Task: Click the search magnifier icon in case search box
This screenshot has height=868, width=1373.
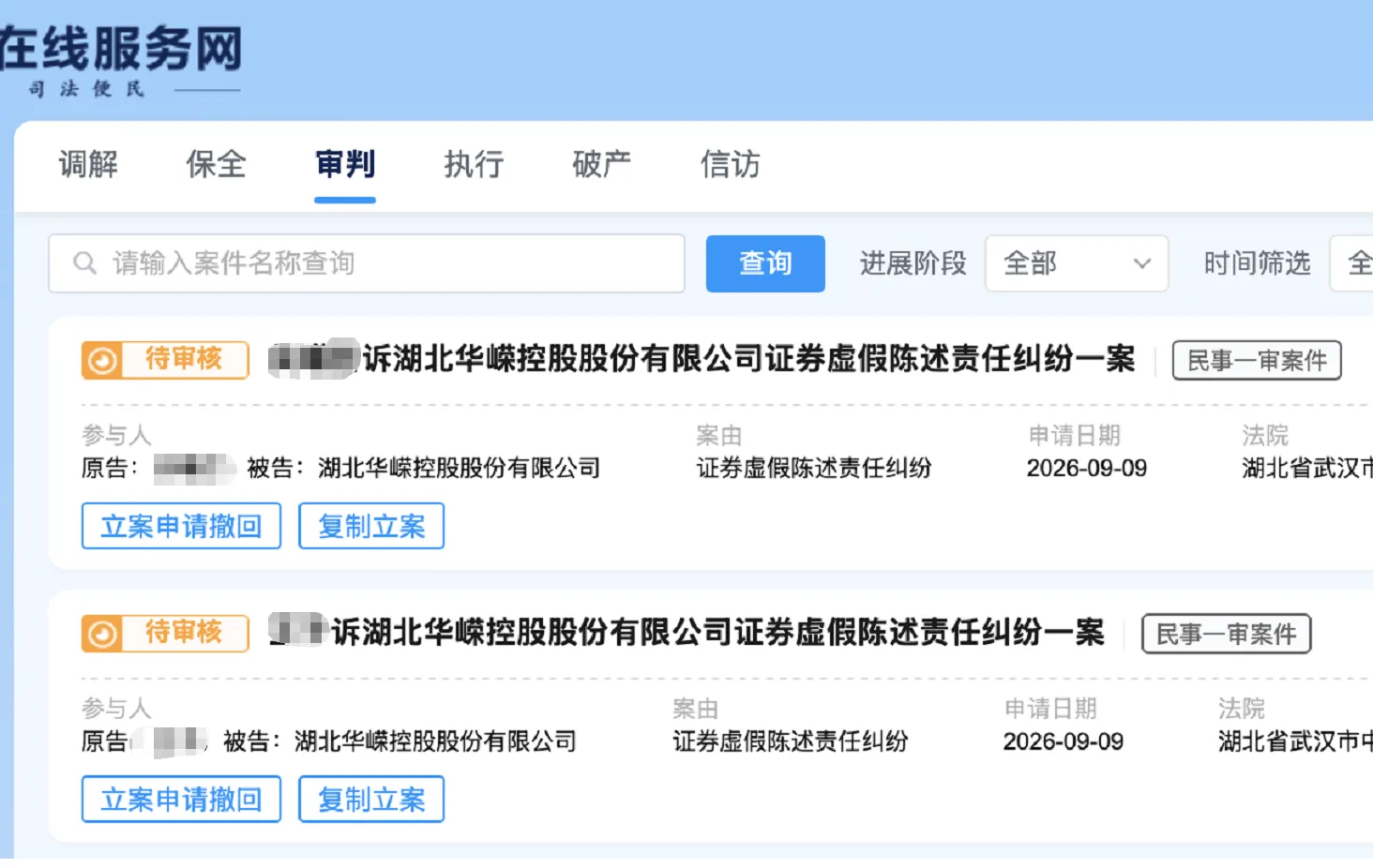Action: coord(84,263)
